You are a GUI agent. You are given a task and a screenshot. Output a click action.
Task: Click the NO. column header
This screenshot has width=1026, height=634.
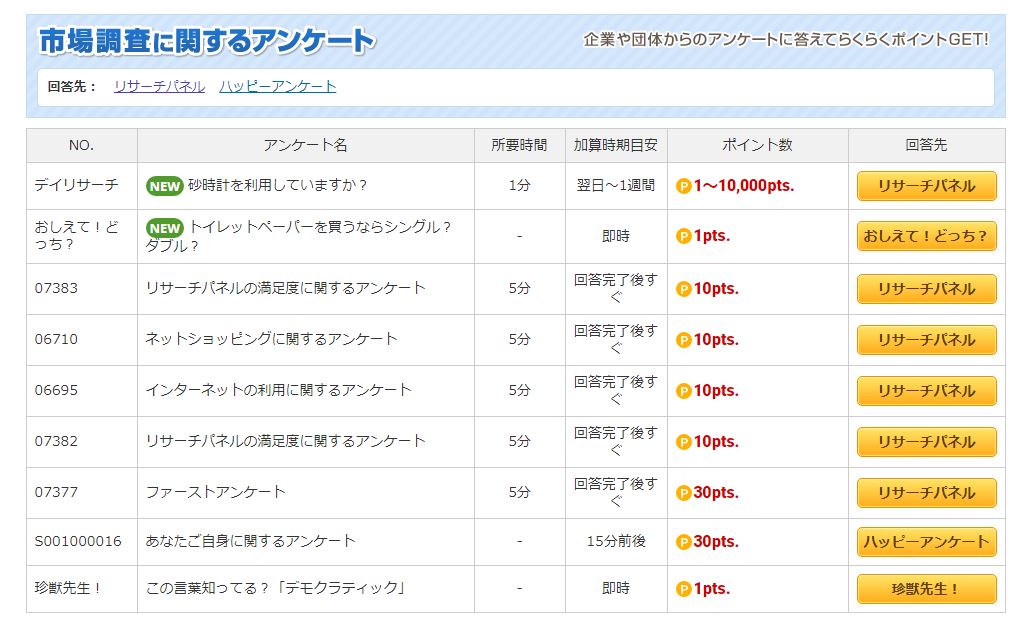[82, 145]
